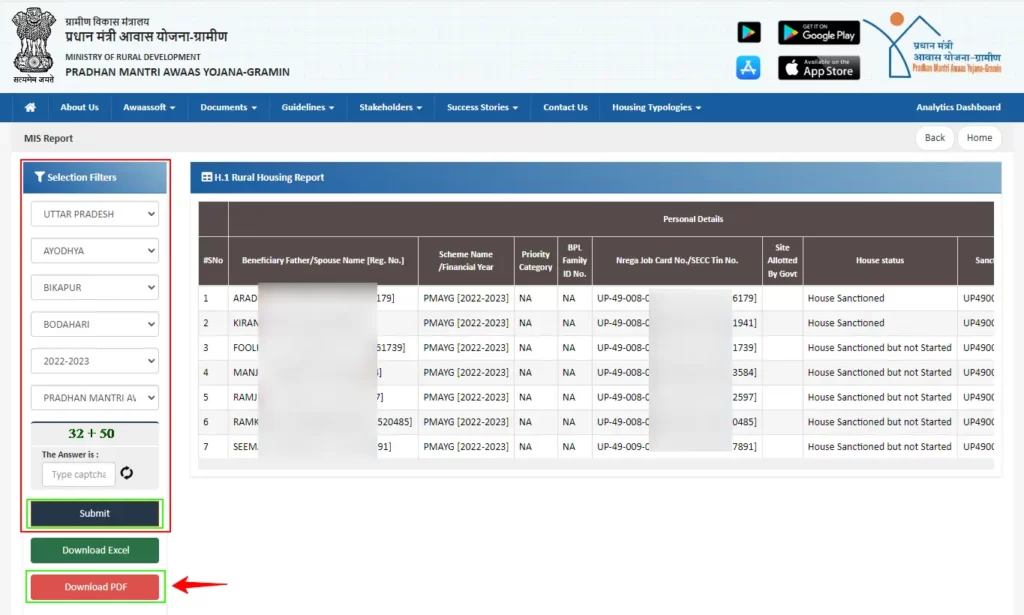Open the block dropdown showing BIKAPUR
The height and width of the screenshot is (615, 1024).
coord(95,287)
